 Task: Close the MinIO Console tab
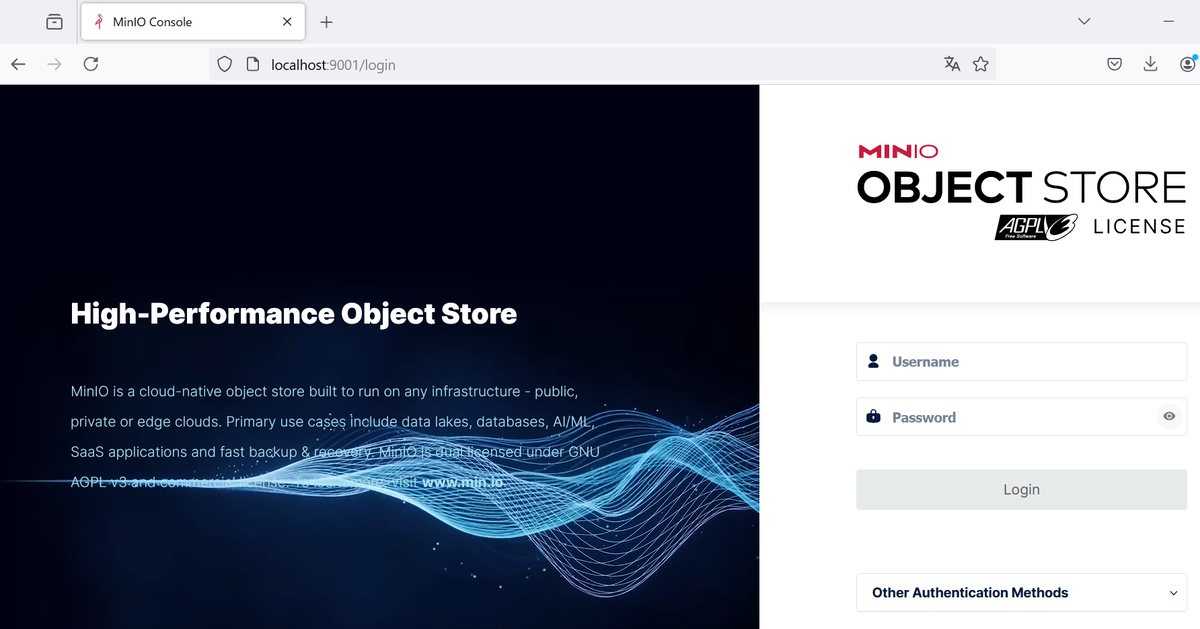(287, 21)
